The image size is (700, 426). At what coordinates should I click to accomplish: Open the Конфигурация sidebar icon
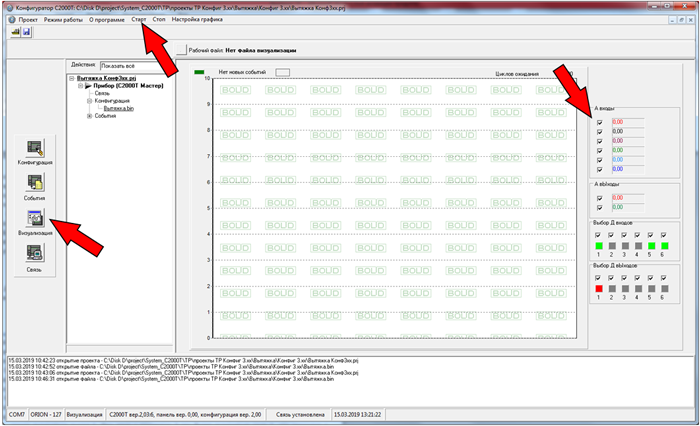tap(35, 149)
